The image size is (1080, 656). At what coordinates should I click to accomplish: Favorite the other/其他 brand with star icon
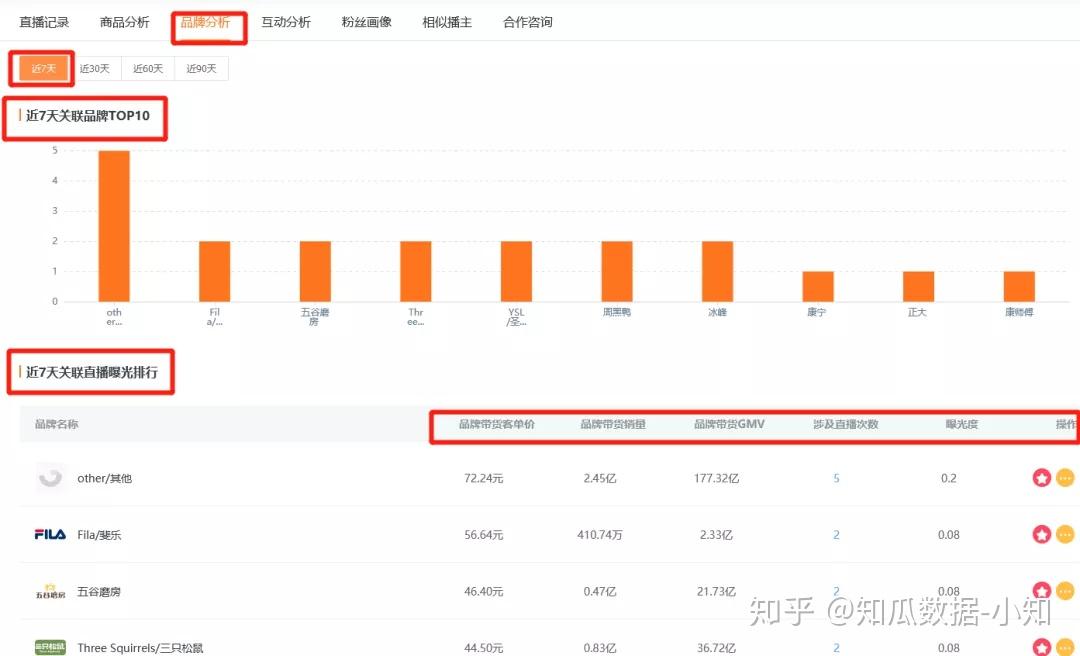click(x=1041, y=478)
